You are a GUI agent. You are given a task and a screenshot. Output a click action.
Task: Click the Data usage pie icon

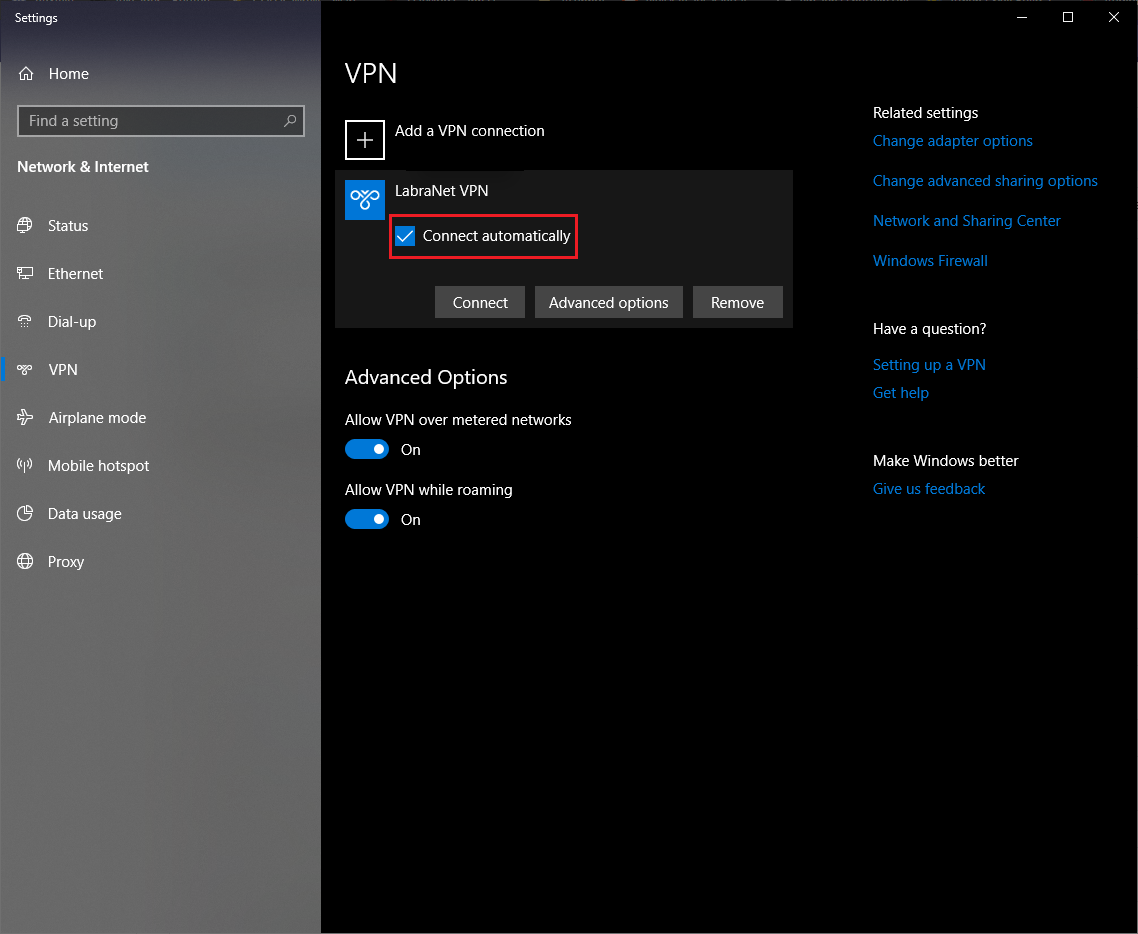click(25, 514)
